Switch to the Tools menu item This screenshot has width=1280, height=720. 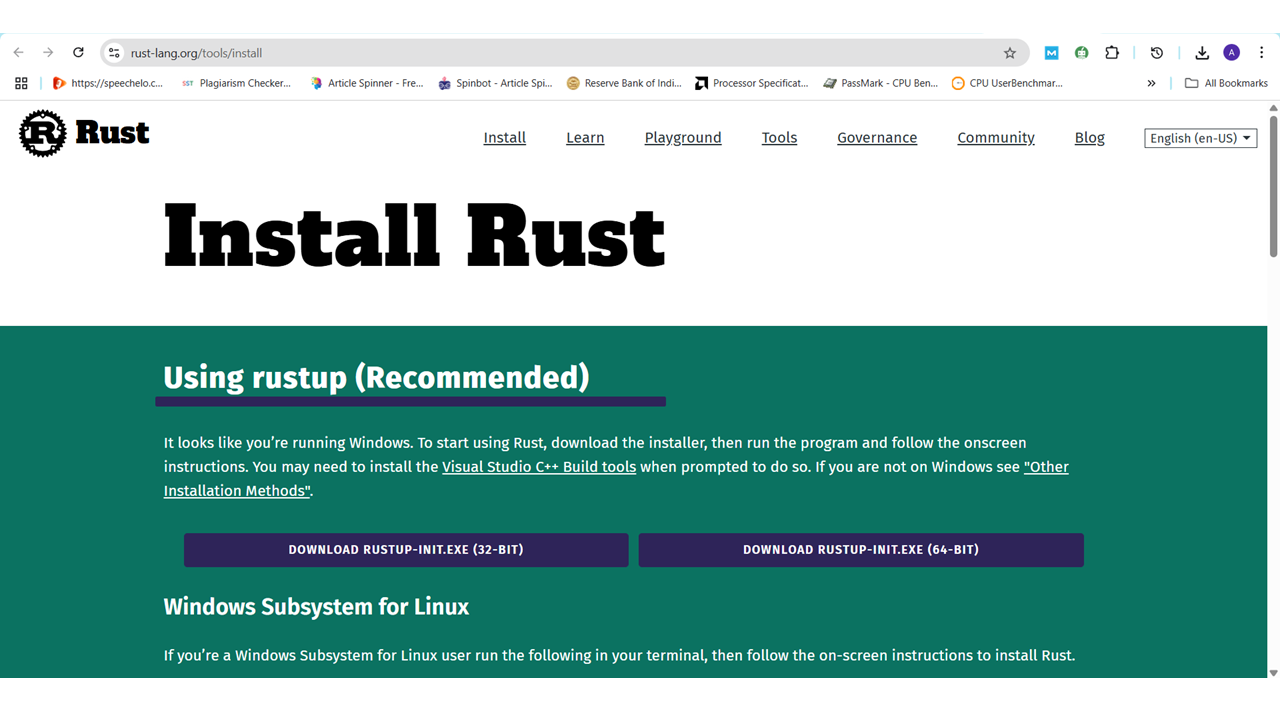(779, 138)
